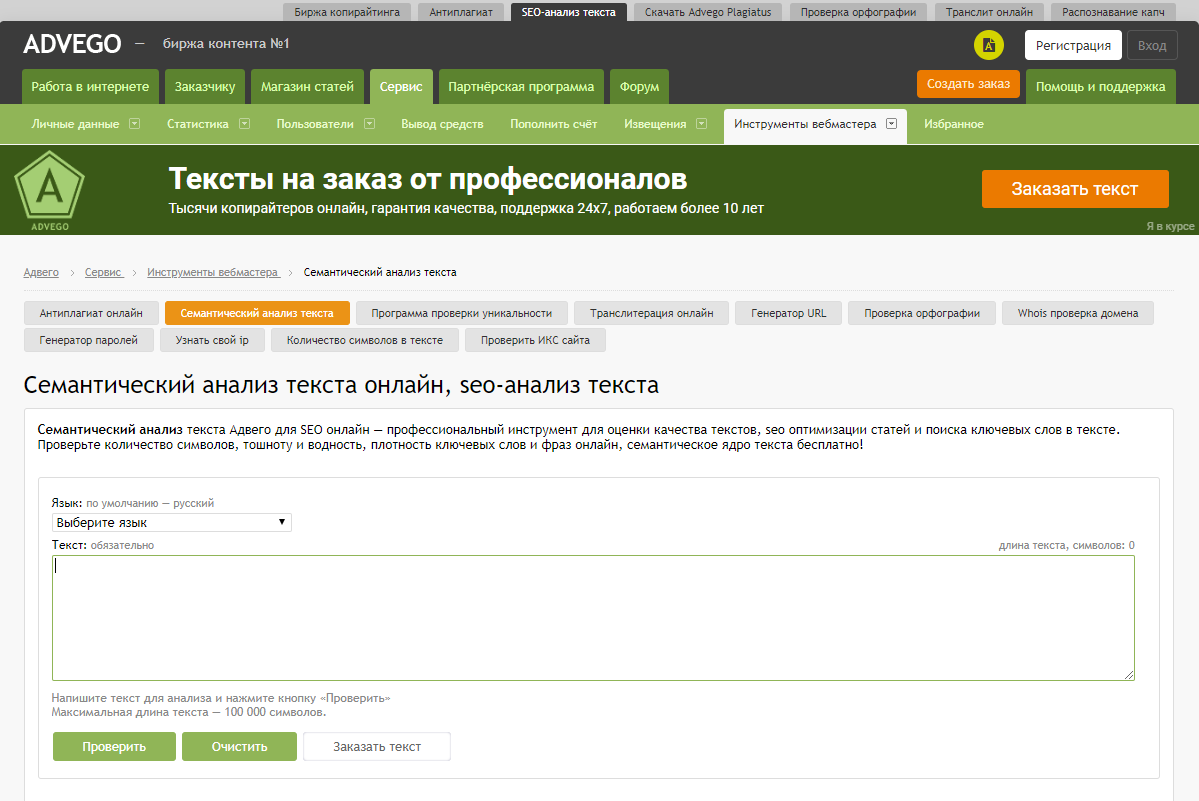
Task: Open the Партнёрская программа menu
Action: (522, 86)
